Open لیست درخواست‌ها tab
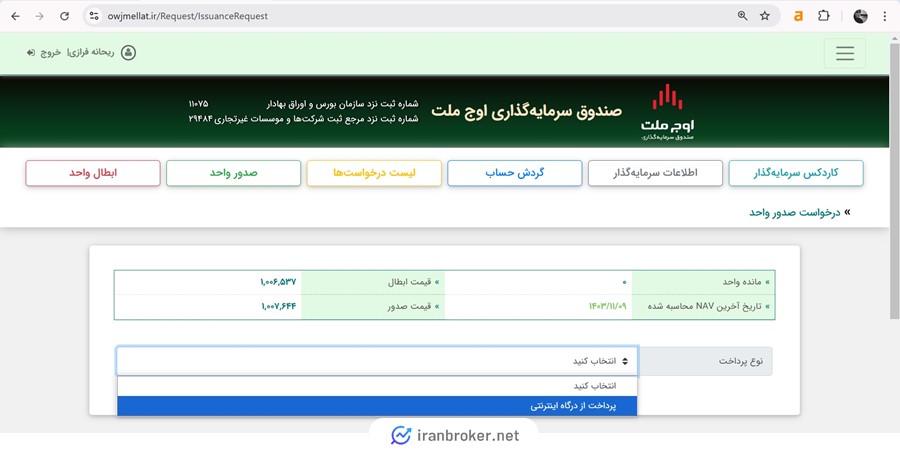900x470 pixels. pyautogui.click(x=374, y=173)
